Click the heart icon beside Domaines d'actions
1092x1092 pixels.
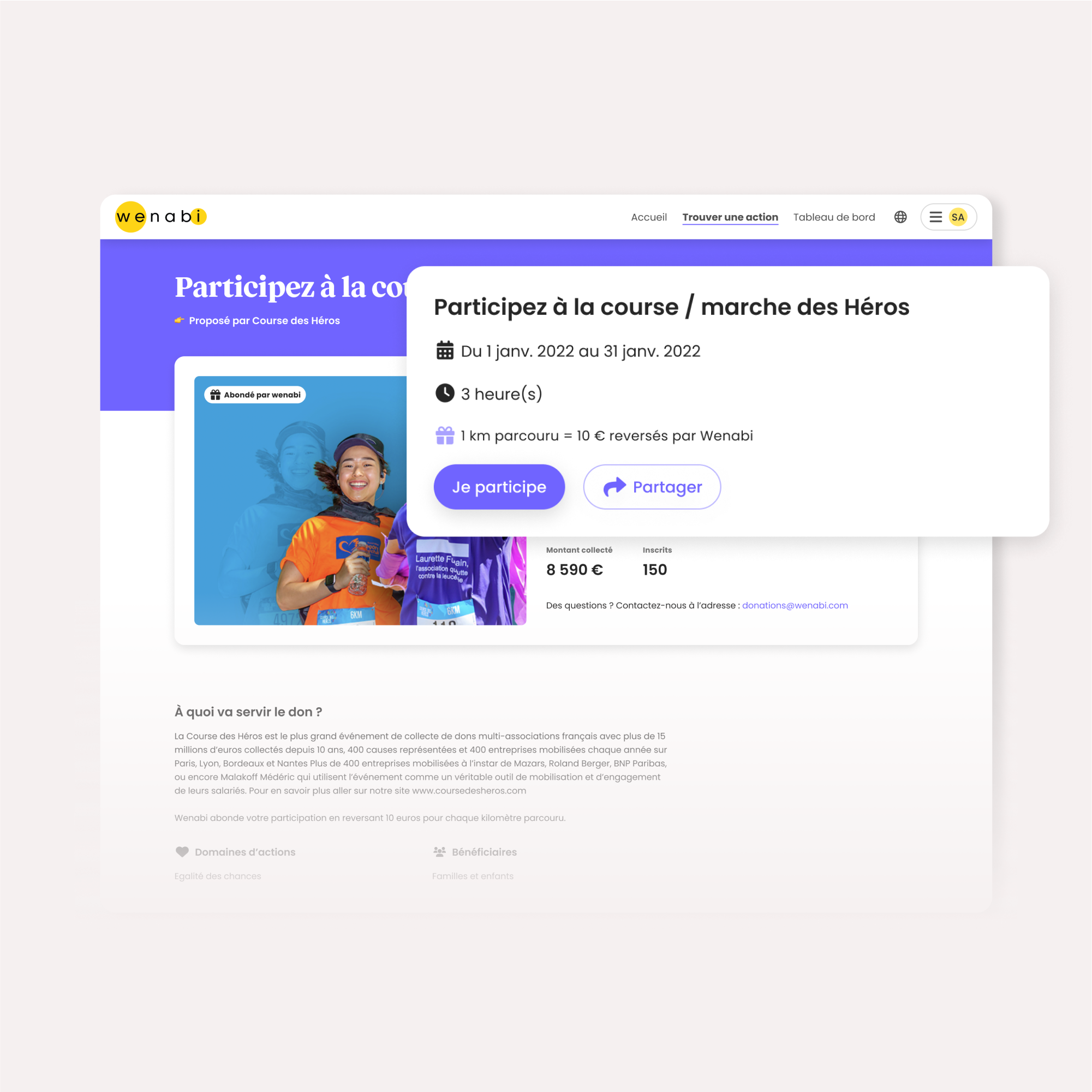(182, 852)
